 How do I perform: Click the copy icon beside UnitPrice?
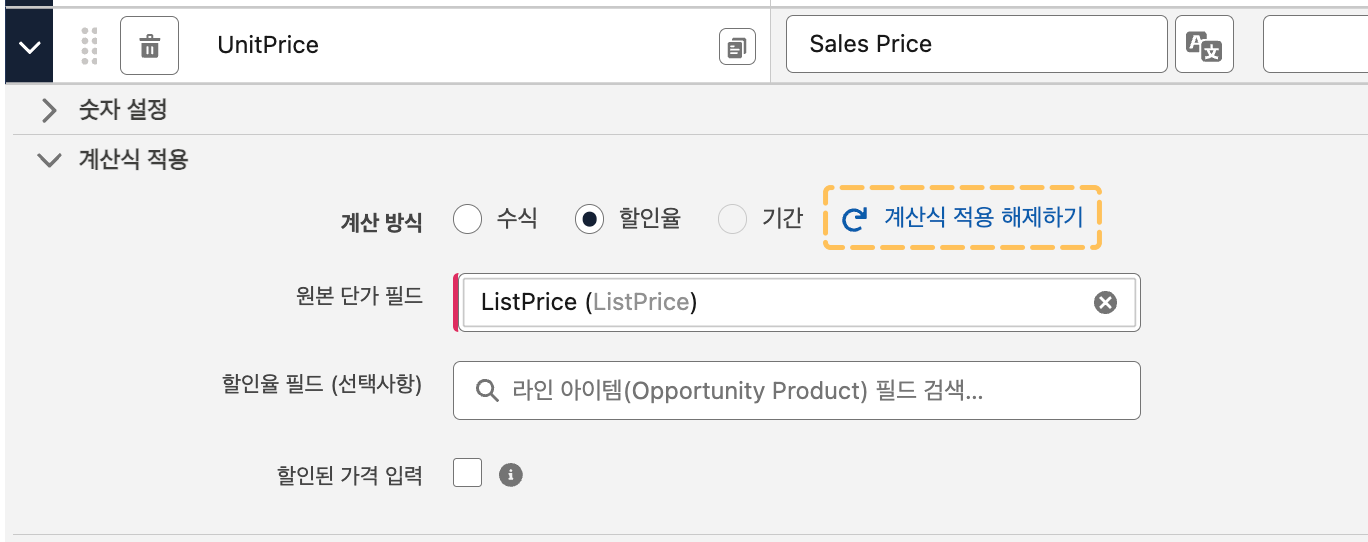tap(737, 47)
